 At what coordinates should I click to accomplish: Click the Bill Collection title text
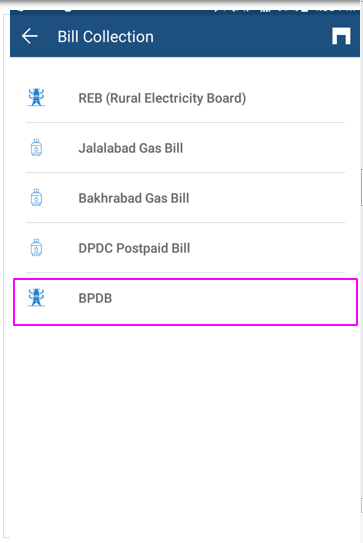click(105, 37)
